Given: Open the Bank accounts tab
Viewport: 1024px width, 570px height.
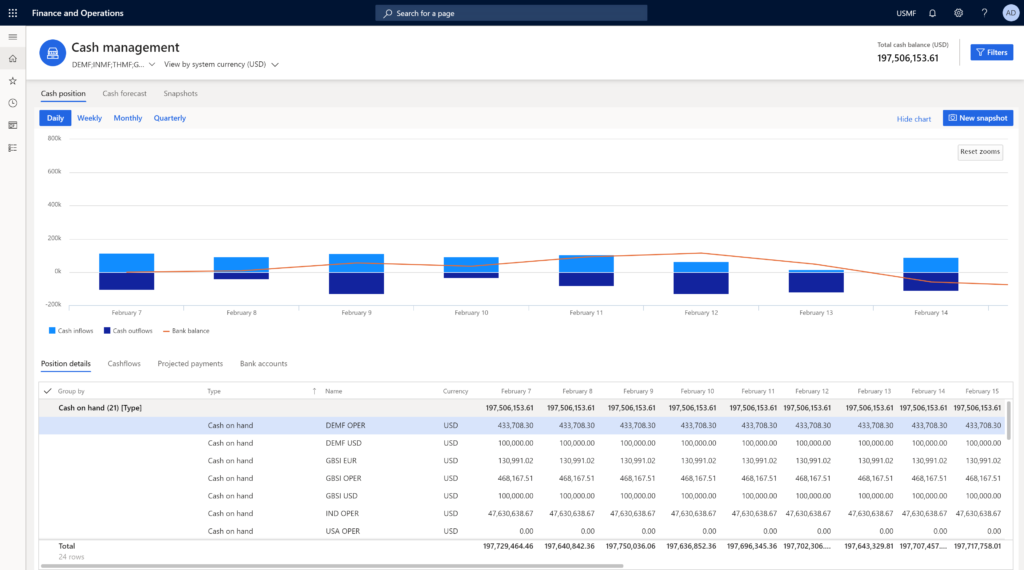Looking at the screenshot, I should point(263,364).
